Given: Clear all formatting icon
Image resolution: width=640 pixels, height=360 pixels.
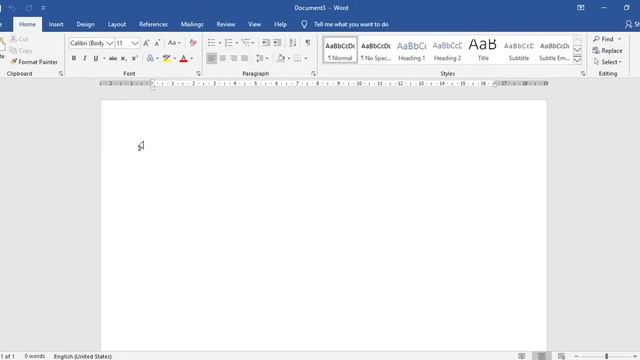Looking at the screenshot, I should [193, 43].
